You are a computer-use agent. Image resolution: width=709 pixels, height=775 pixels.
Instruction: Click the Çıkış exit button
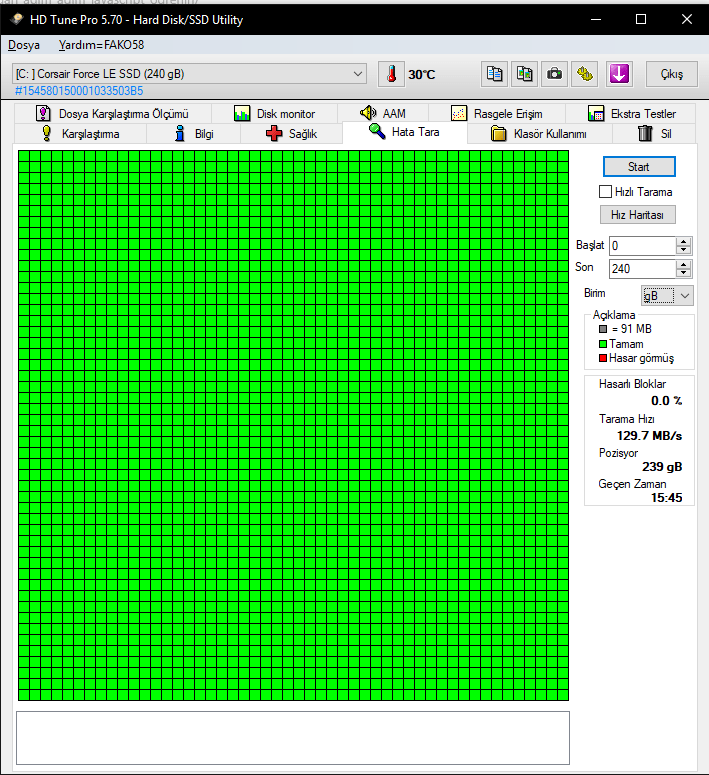tap(671, 74)
